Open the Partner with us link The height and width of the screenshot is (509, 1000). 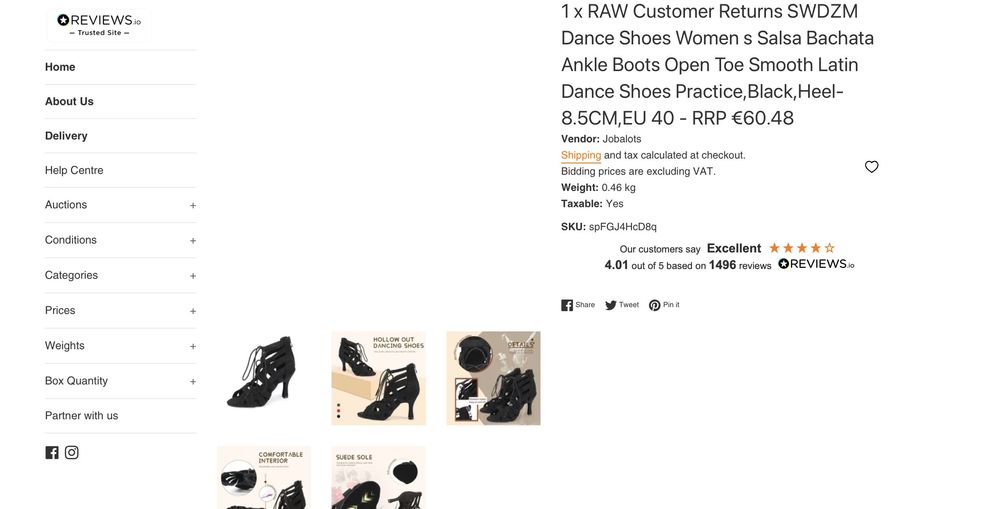81,416
